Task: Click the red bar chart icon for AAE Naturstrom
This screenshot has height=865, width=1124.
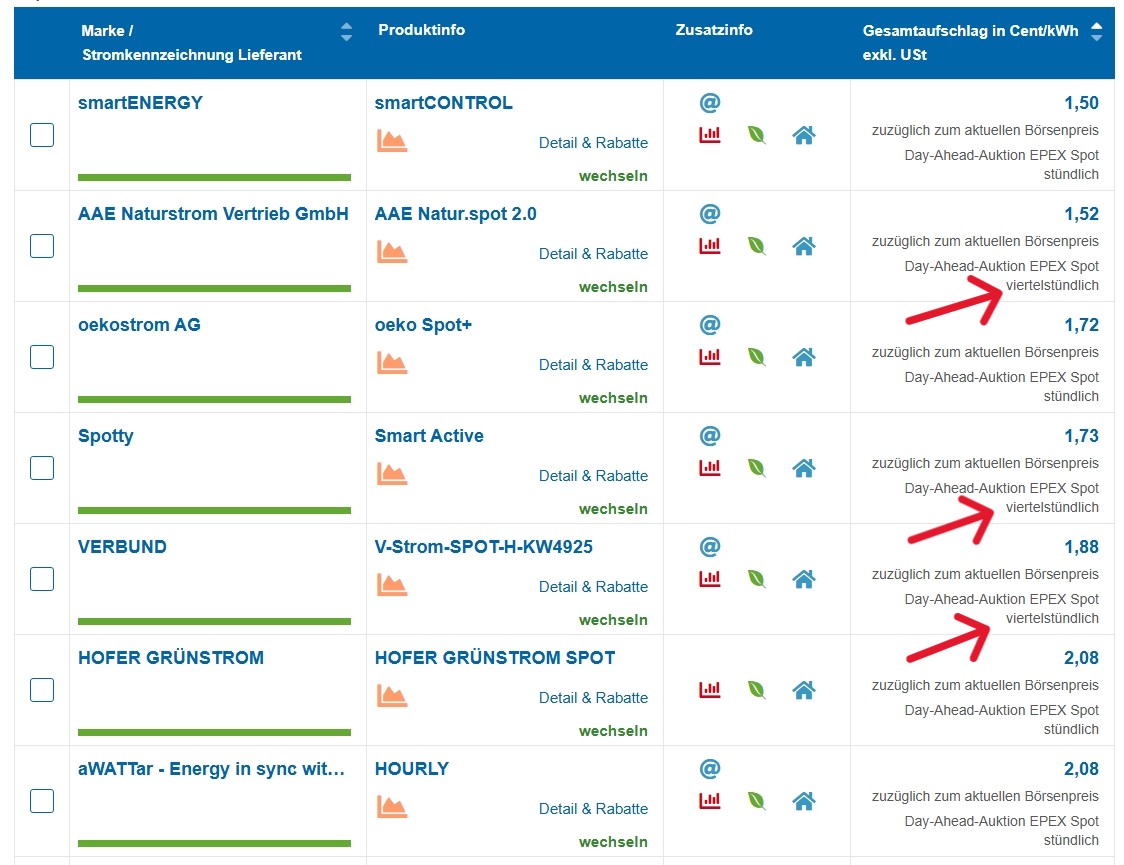Action: point(710,246)
